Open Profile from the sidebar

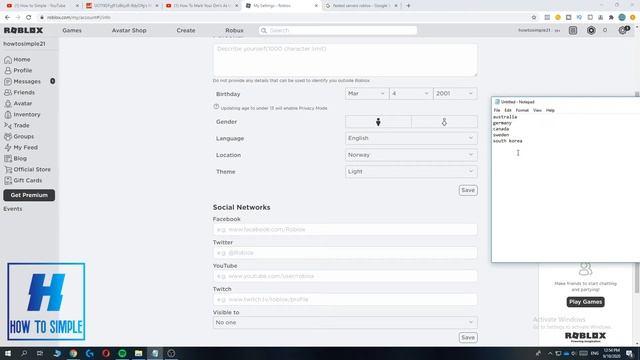pos(18,71)
